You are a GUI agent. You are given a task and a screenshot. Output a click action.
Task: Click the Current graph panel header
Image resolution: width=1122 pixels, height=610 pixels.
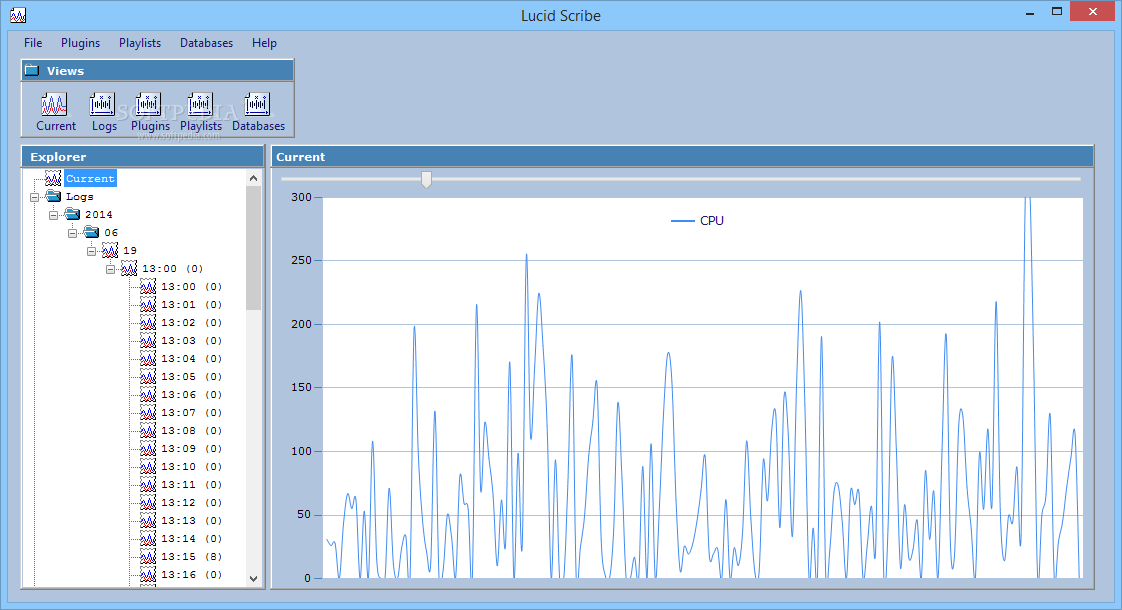tap(682, 157)
